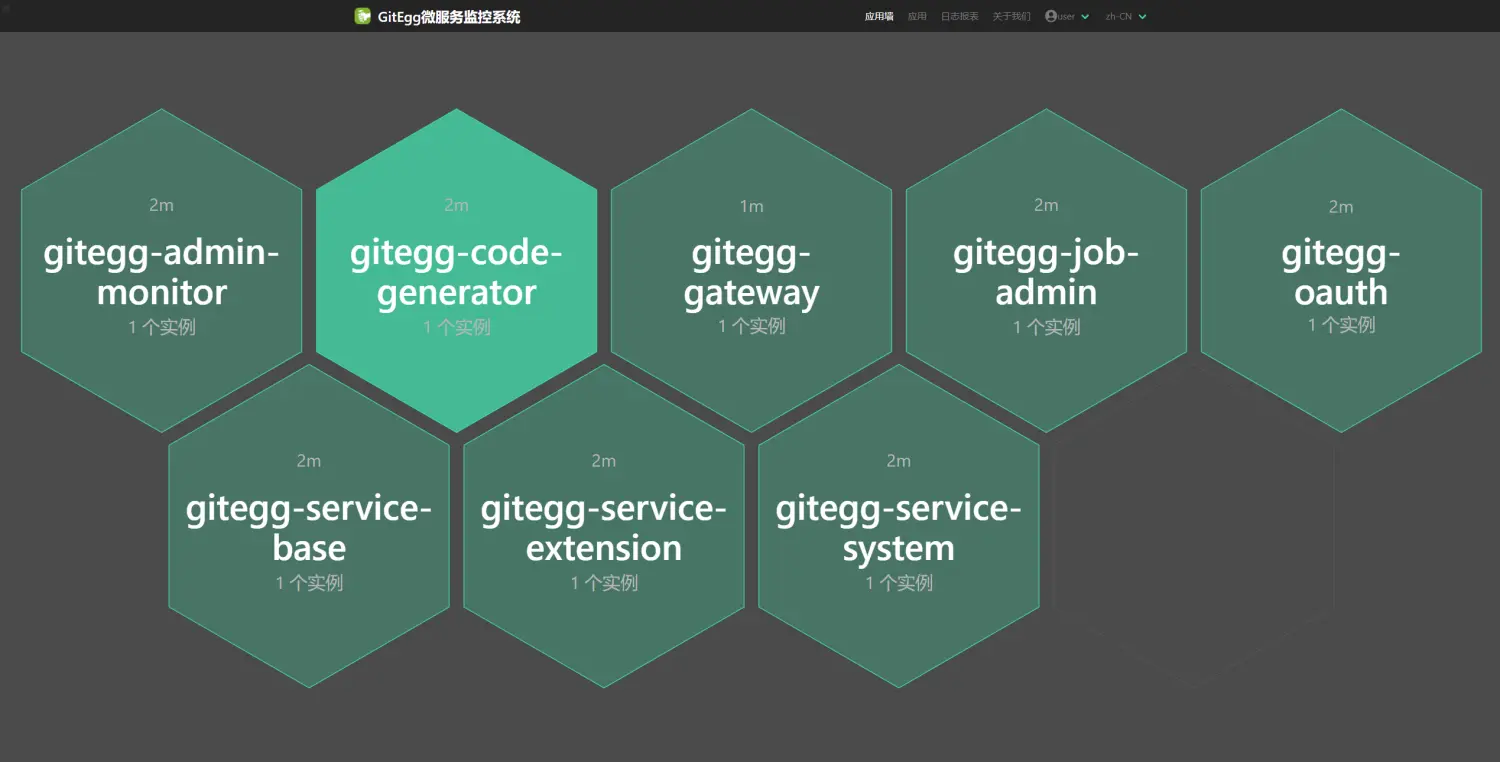The width and height of the screenshot is (1500, 762).
Task: Click the GitEgg logo icon
Action: (x=363, y=16)
